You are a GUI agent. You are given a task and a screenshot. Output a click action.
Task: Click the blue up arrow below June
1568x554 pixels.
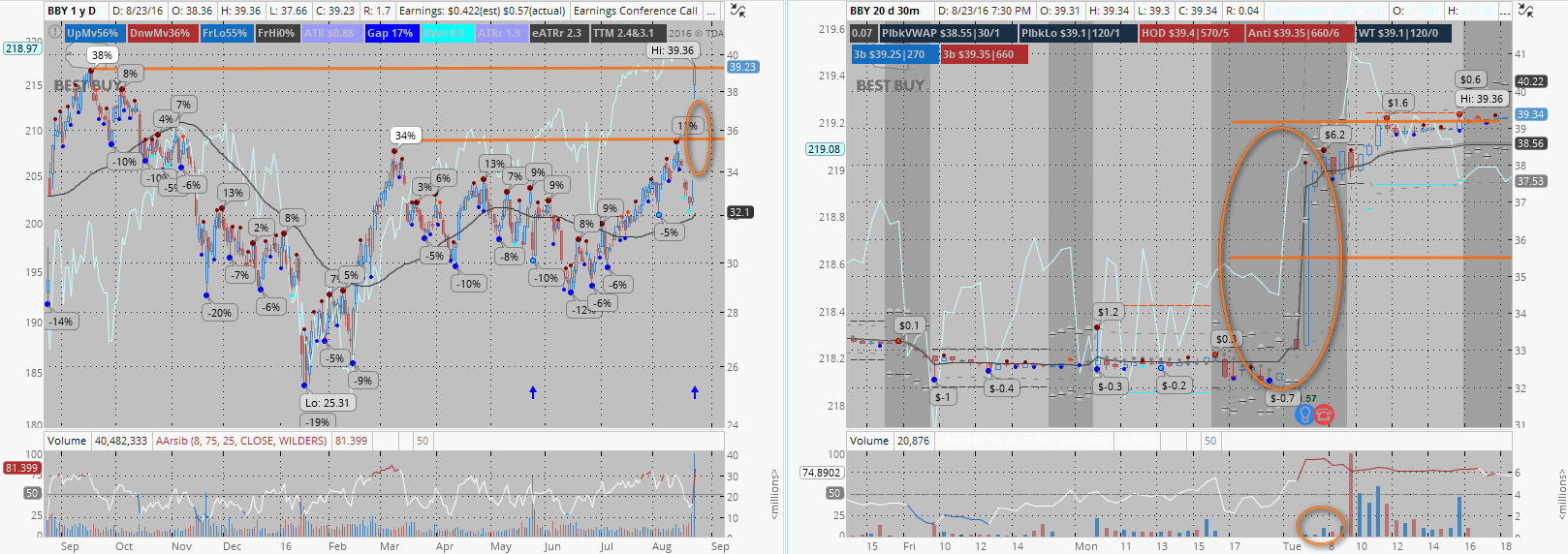tap(533, 392)
